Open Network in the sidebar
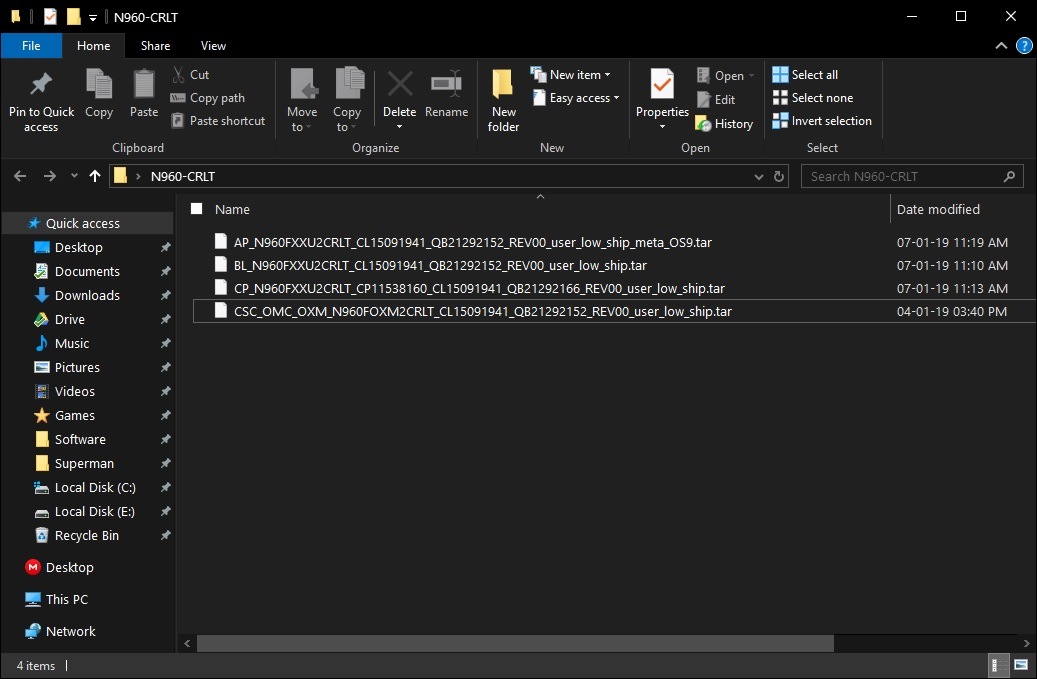Image resolution: width=1037 pixels, height=679 pixels. tap(70, 631)
